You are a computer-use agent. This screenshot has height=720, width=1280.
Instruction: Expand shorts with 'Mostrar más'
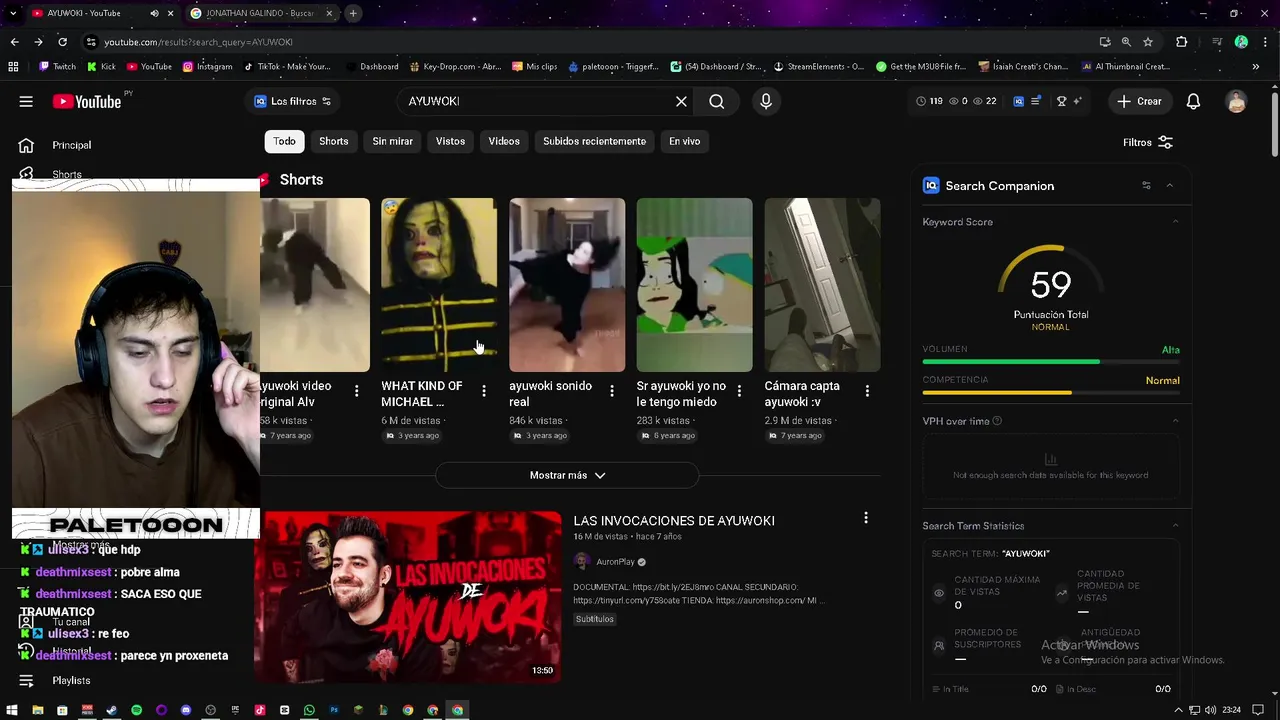tap(567, 475)
